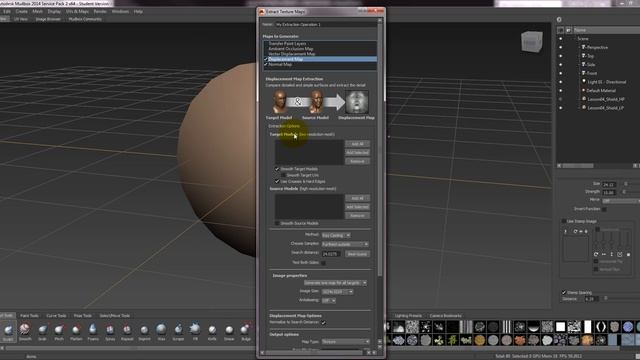This screenshot has height=360, width=640.
Task: Click Add Selected for Source Models
Action: click(357, 207)
